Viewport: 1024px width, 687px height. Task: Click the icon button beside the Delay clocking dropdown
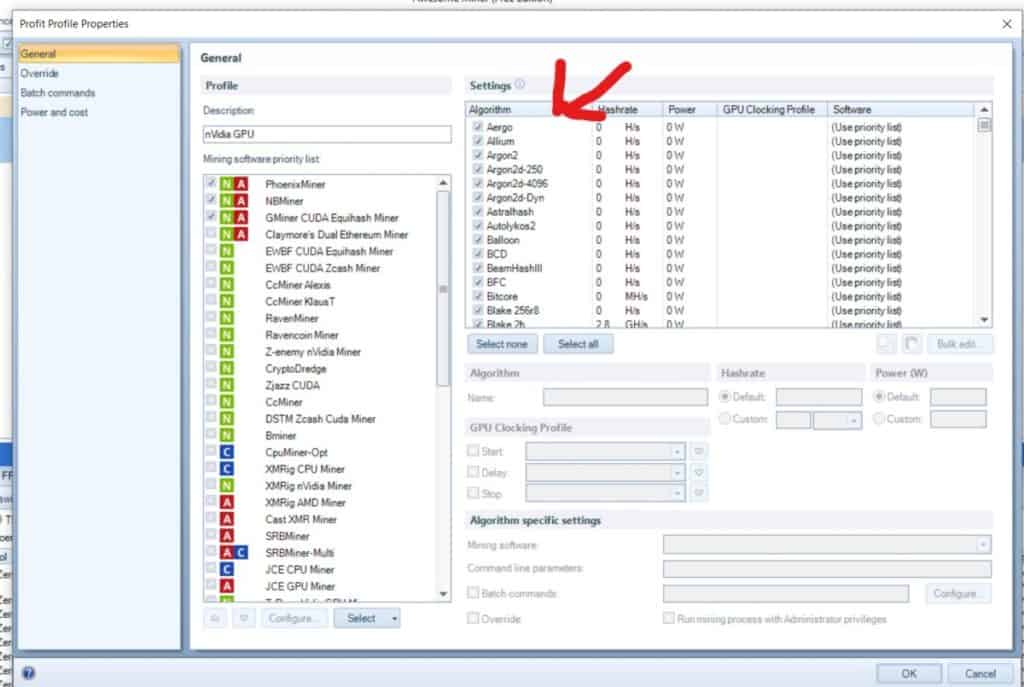tap(698, 472)
